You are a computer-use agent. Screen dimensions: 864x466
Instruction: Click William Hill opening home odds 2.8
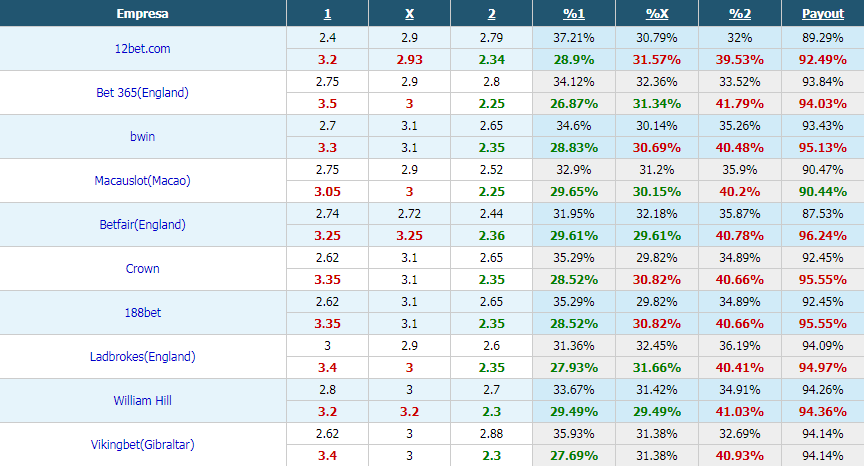327,390
